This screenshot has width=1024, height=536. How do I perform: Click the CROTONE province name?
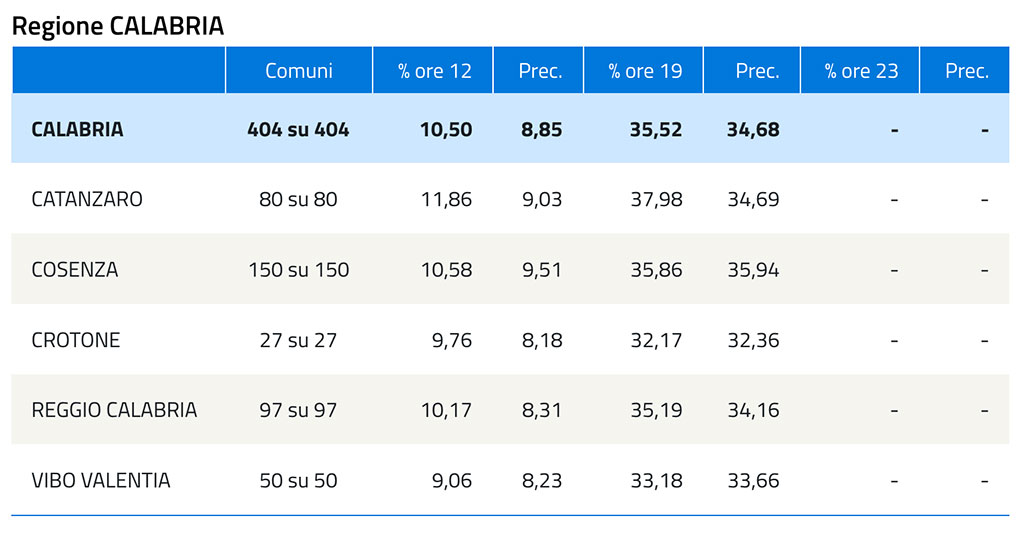[x=76, y=340]
